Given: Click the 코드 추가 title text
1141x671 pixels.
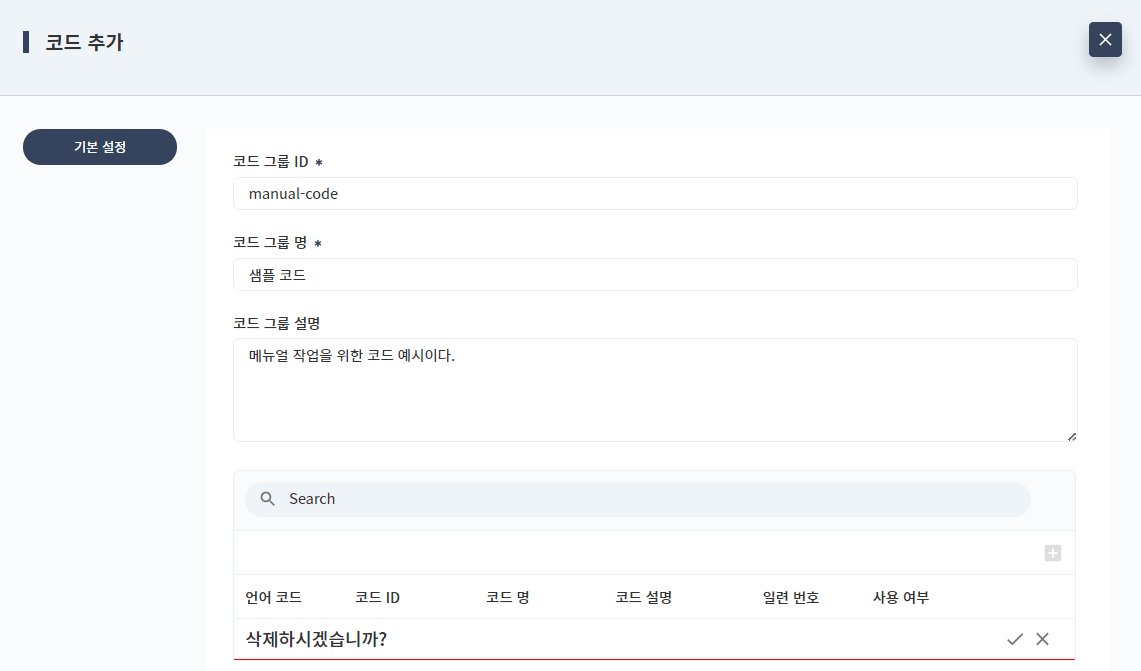Looking at the screenshot, I should [84, 42].
